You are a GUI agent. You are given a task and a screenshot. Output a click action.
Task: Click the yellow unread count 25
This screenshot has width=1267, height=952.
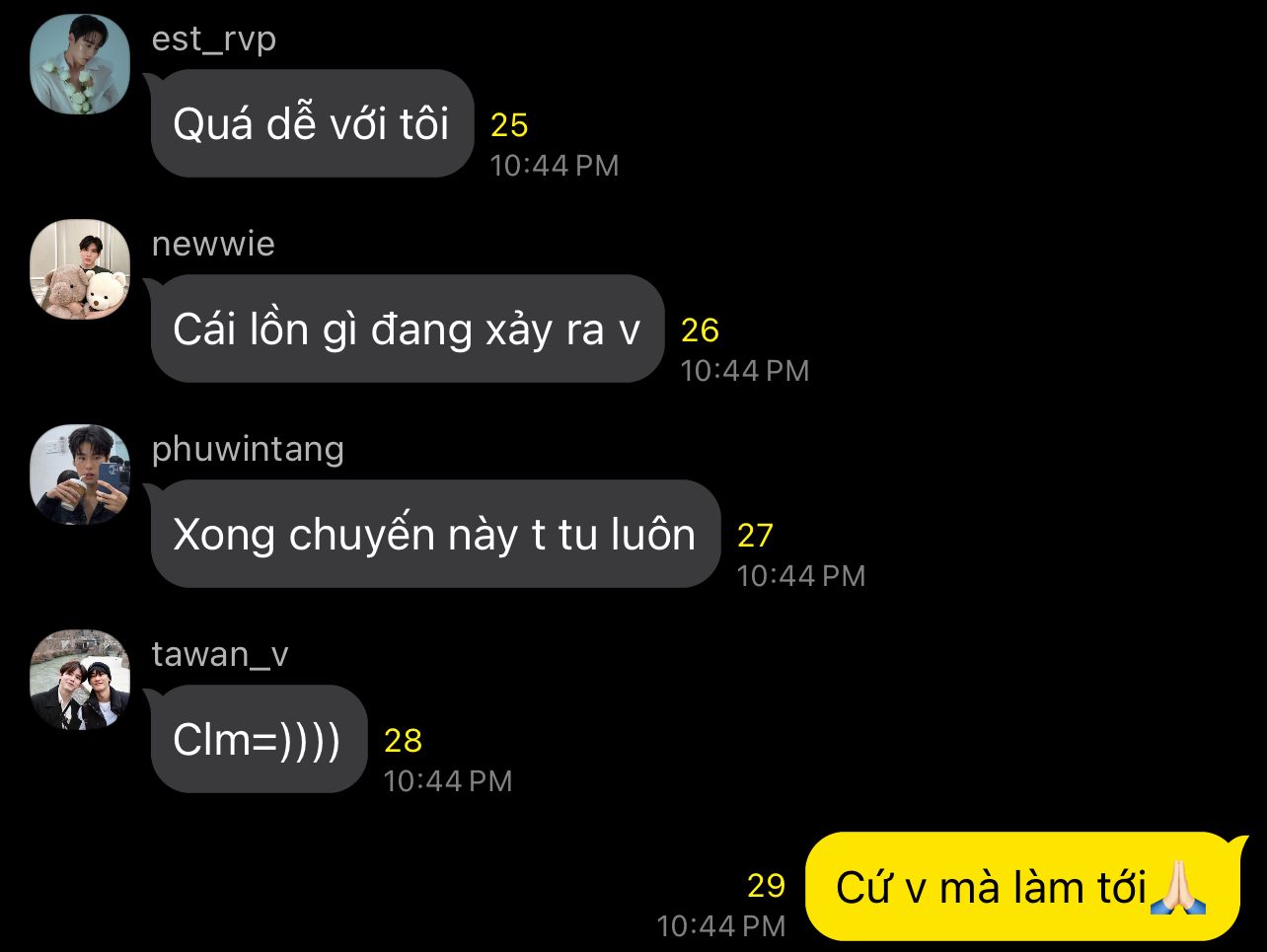click(509, 125)
